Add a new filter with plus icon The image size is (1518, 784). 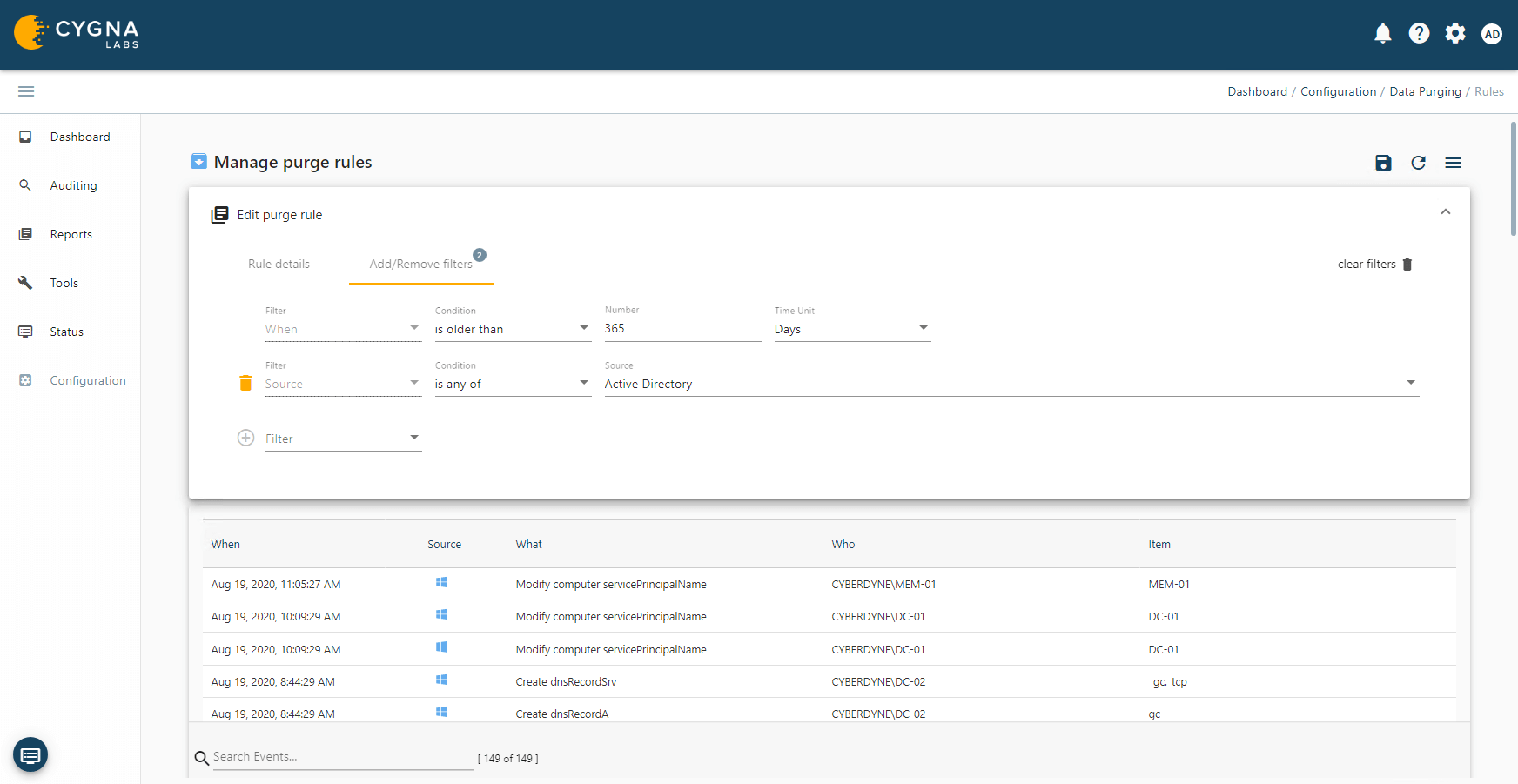(245, 438)
